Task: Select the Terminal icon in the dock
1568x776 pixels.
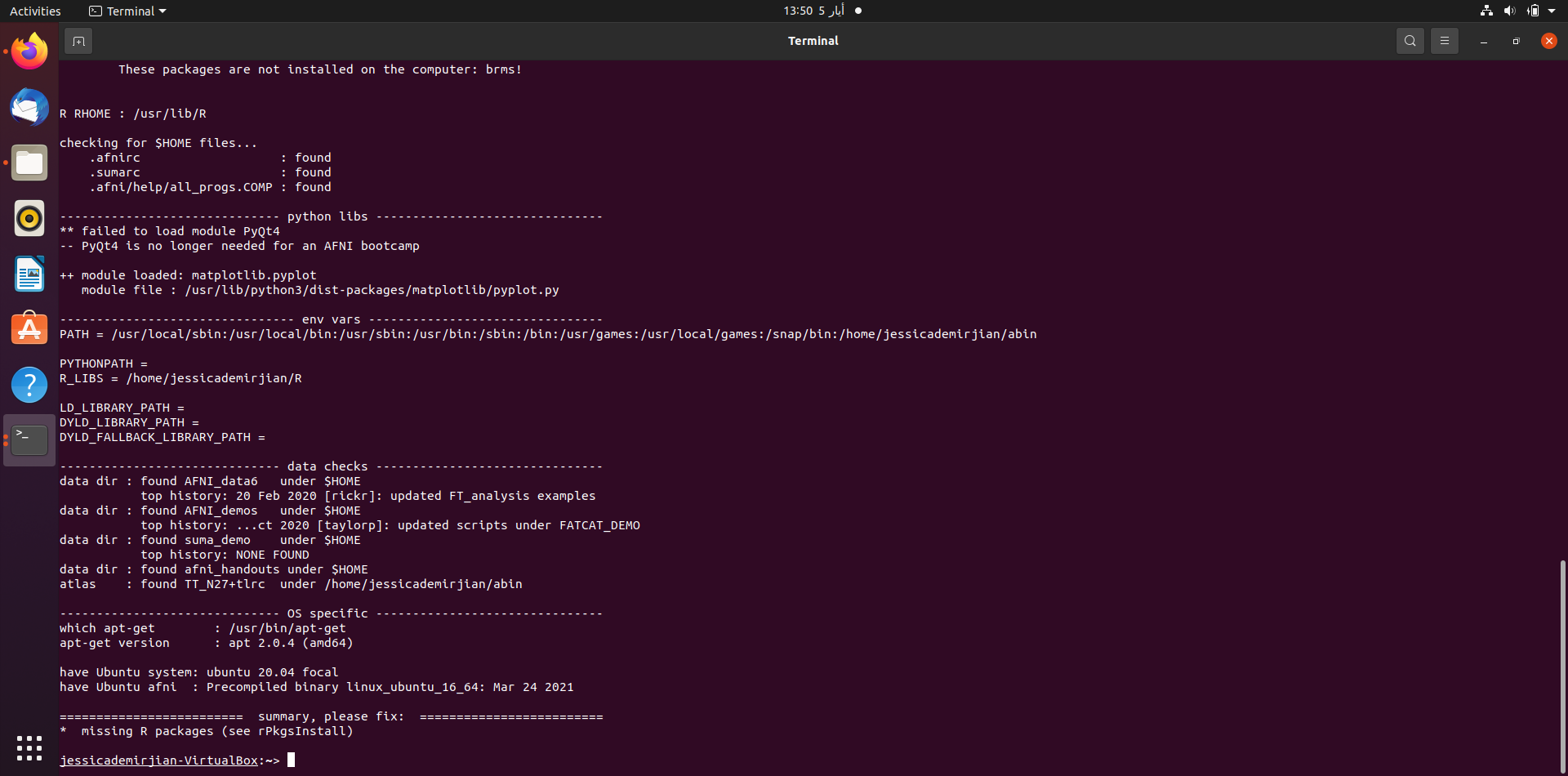Action: [x=29, y=440]
